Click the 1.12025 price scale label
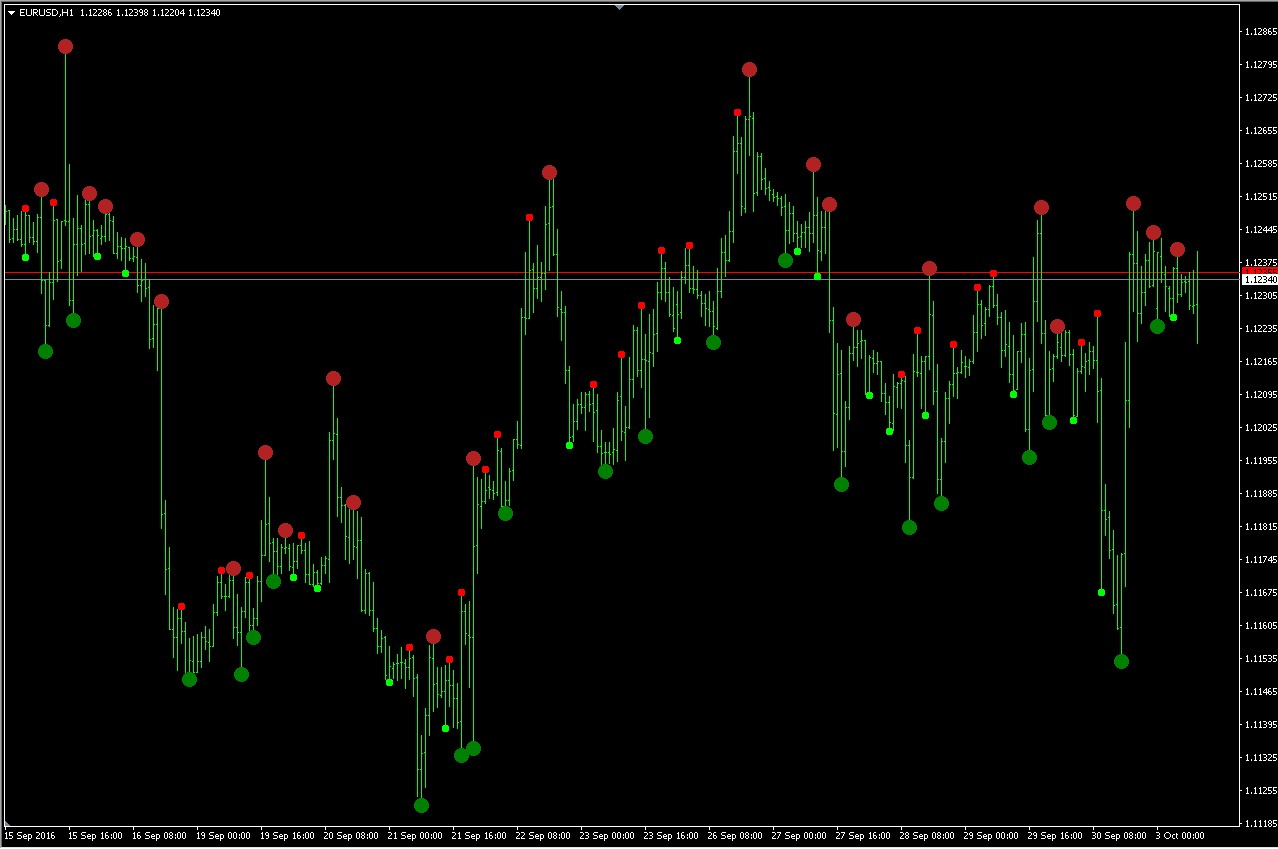The width and height of the screenshot is (1278, 849). pos(1259,427)
